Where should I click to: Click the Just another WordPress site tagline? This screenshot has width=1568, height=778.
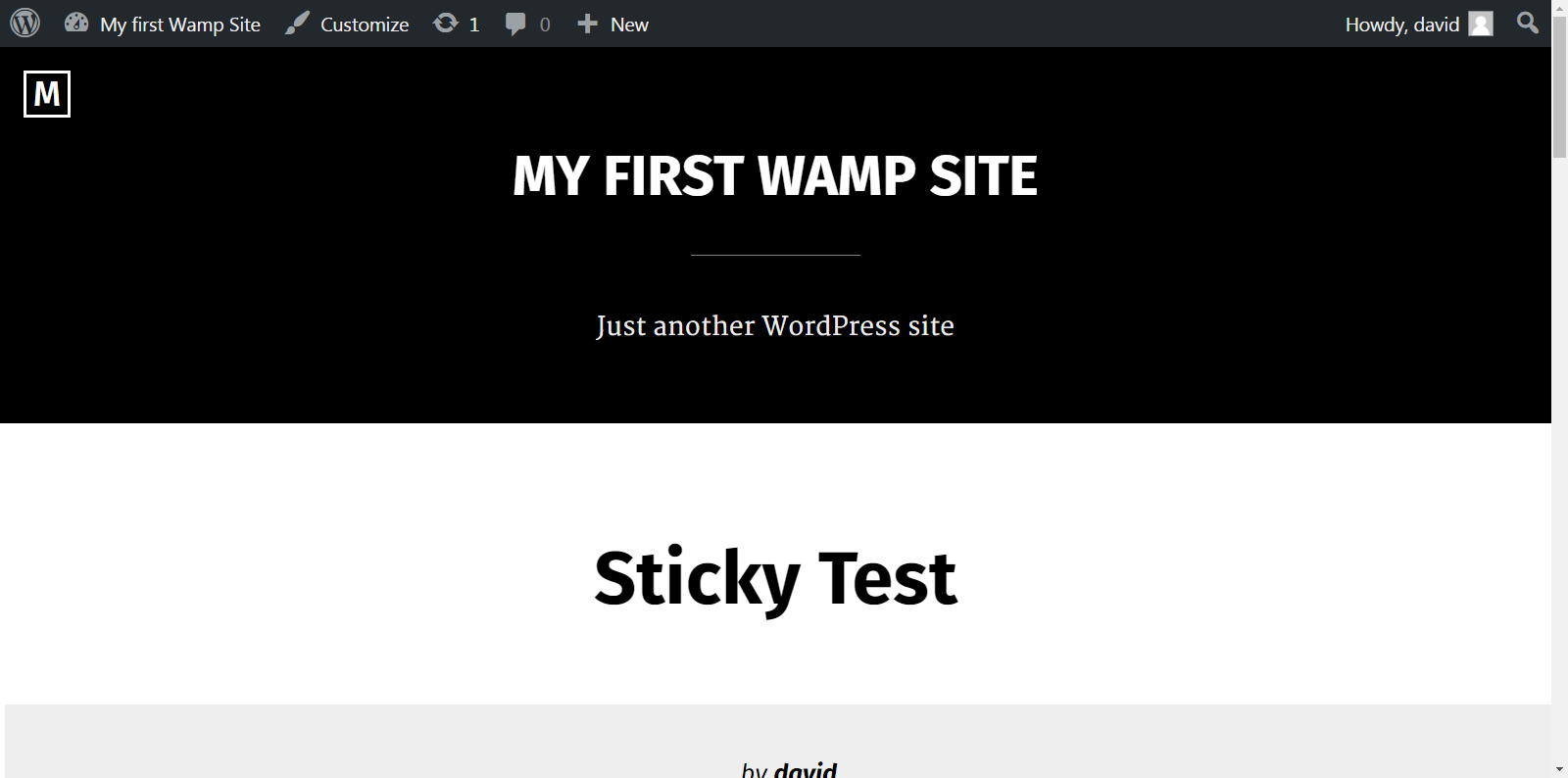(775, 325)
